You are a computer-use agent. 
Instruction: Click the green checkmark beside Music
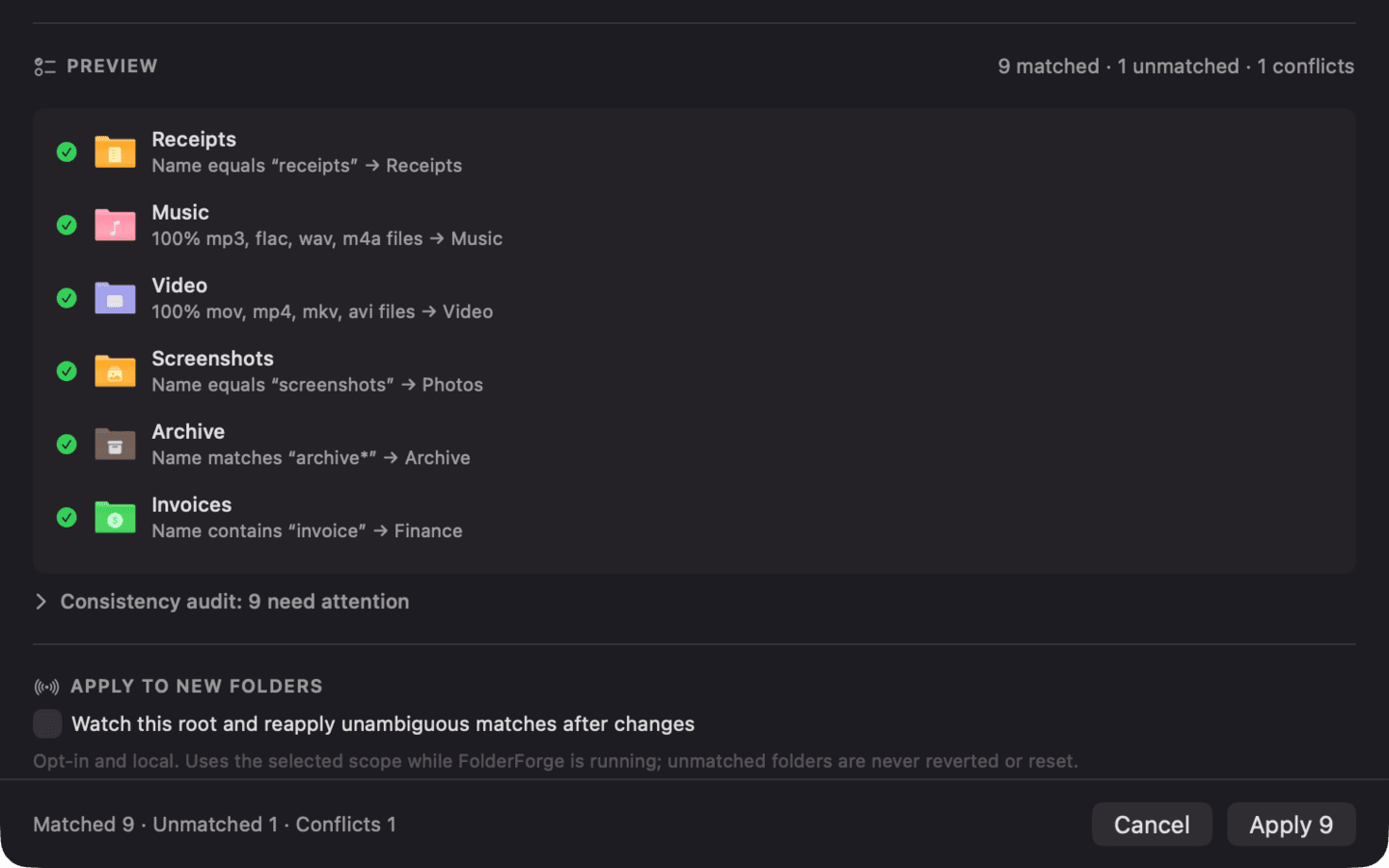pyautogui.click(x=67, y=225)
